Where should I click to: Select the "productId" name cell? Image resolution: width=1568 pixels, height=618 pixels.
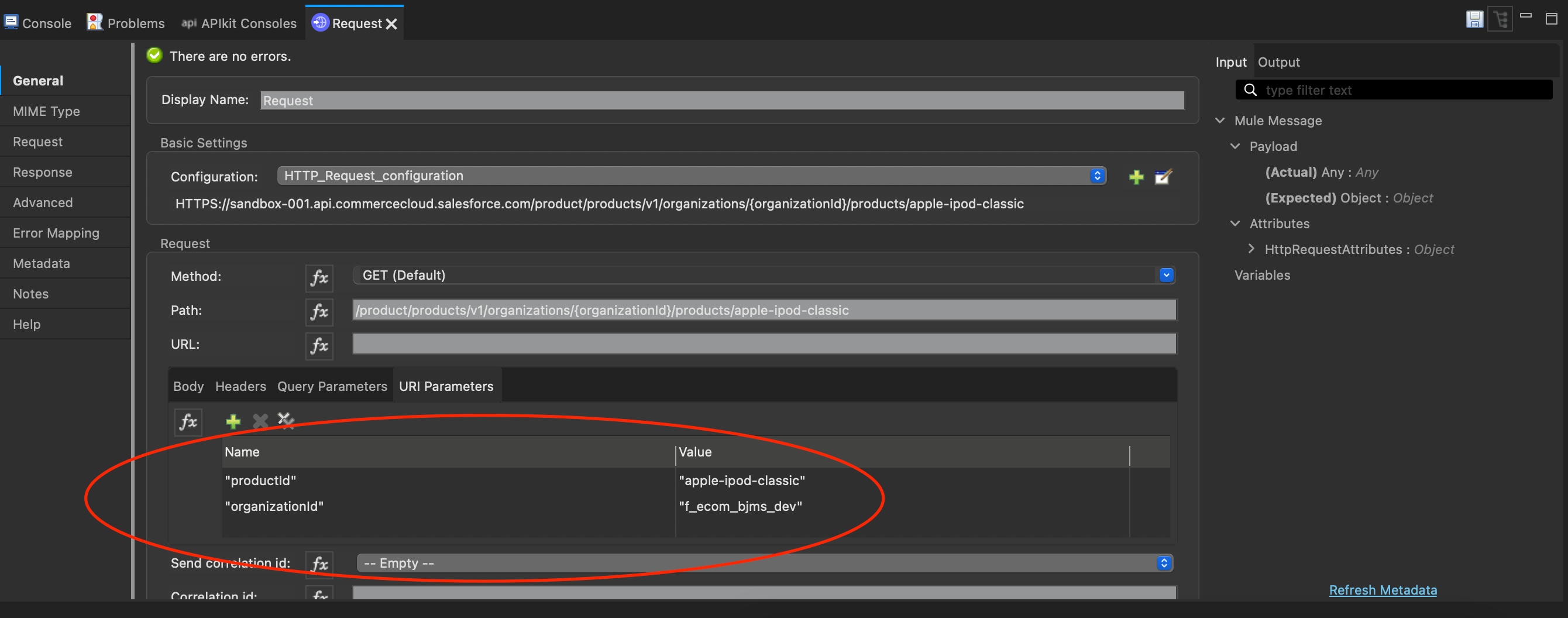click(x=260, y=480)
